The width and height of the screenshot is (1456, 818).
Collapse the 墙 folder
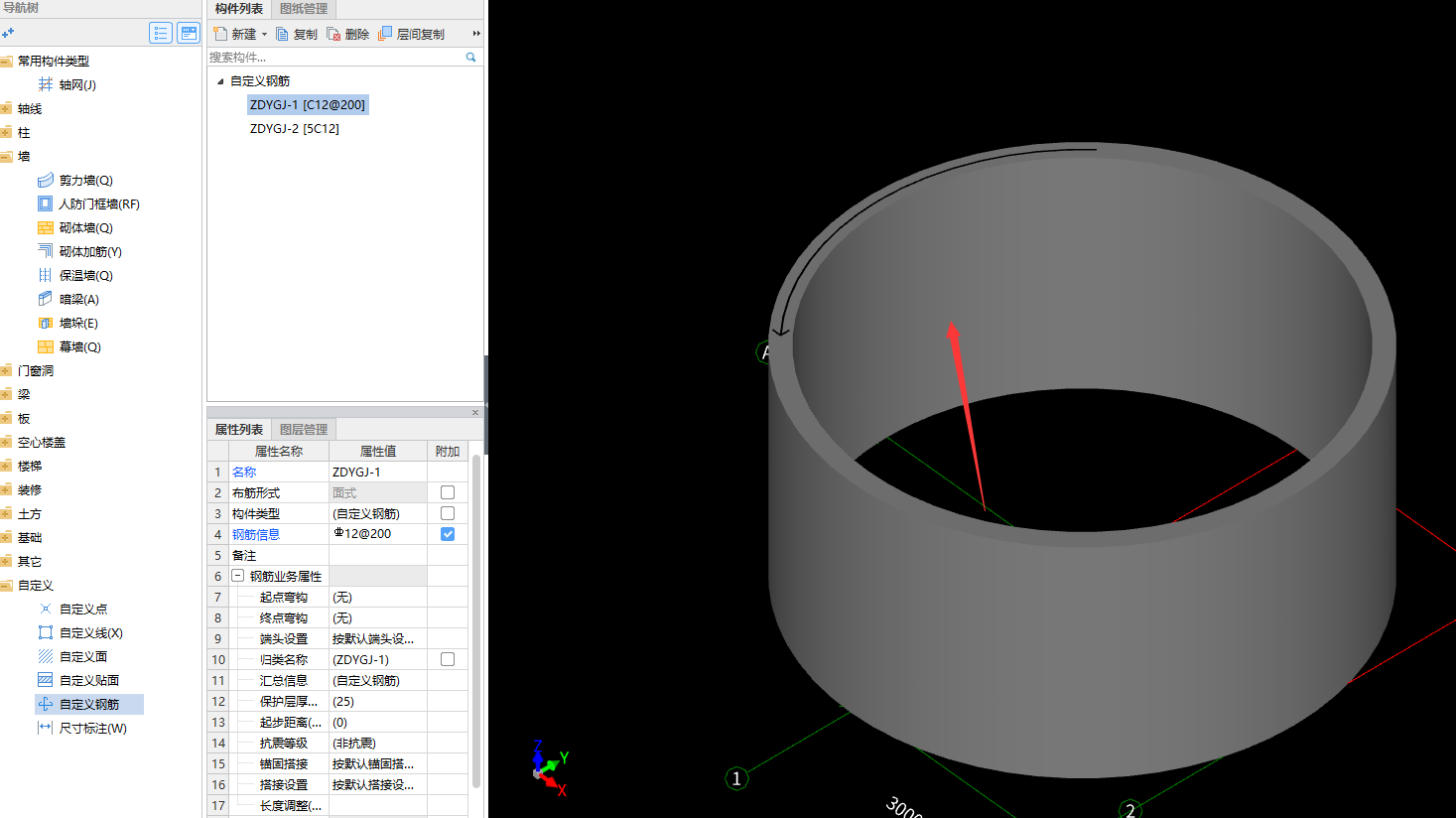(6, 156)
